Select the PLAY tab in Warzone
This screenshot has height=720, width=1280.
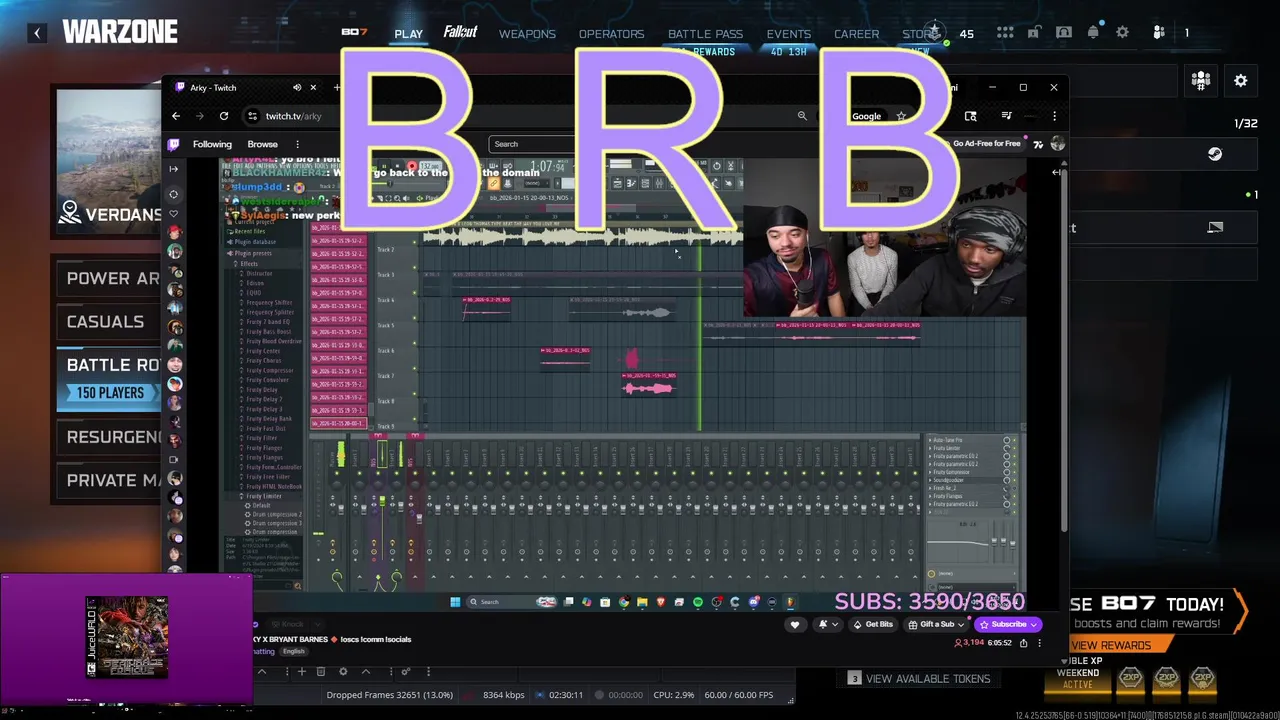(408, 34)
